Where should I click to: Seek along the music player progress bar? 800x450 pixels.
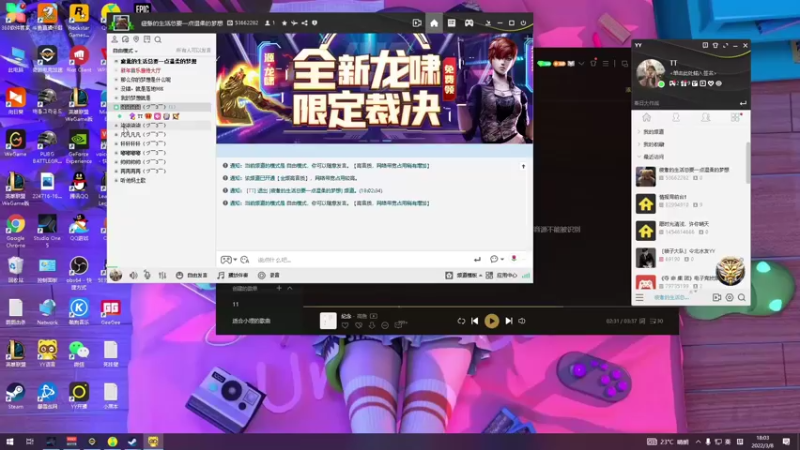point(490,307)
